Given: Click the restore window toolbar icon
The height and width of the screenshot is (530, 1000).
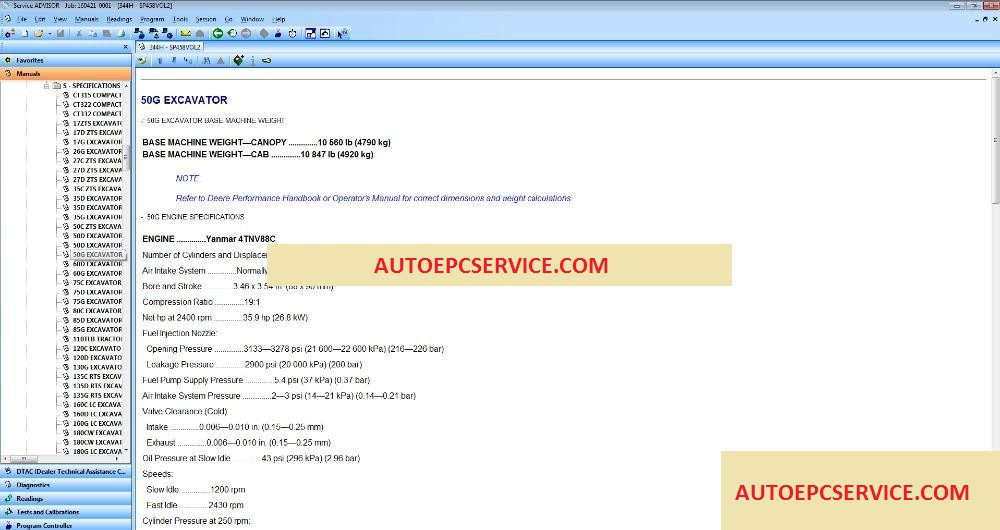Looking at the screenshot, I should pos(325,34).
